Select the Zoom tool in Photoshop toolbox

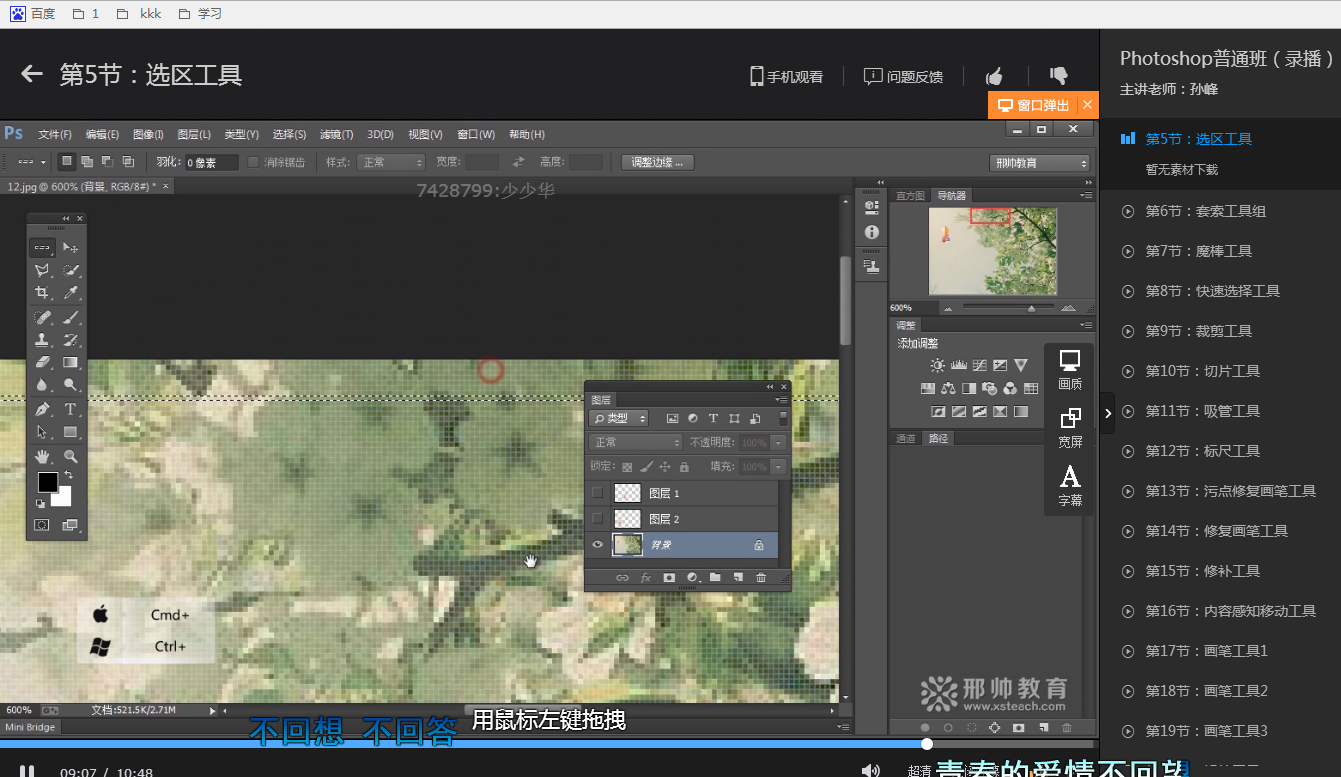tap(71, 457)
